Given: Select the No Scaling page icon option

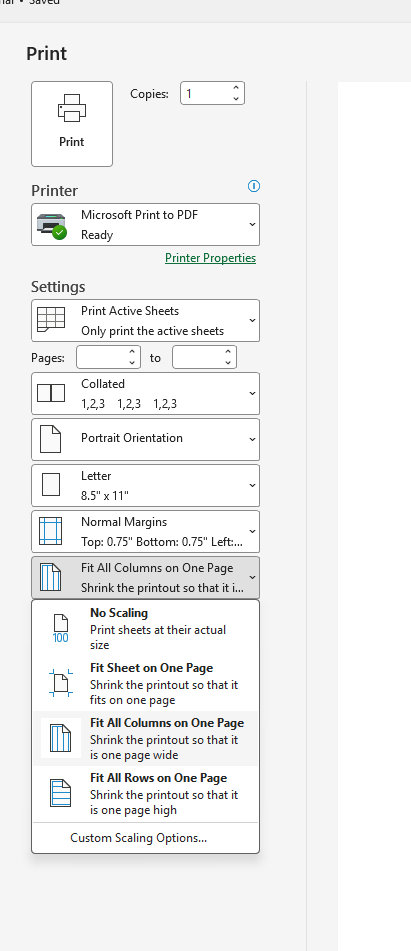Looking at the screenshot, I should tap(61, 628).
